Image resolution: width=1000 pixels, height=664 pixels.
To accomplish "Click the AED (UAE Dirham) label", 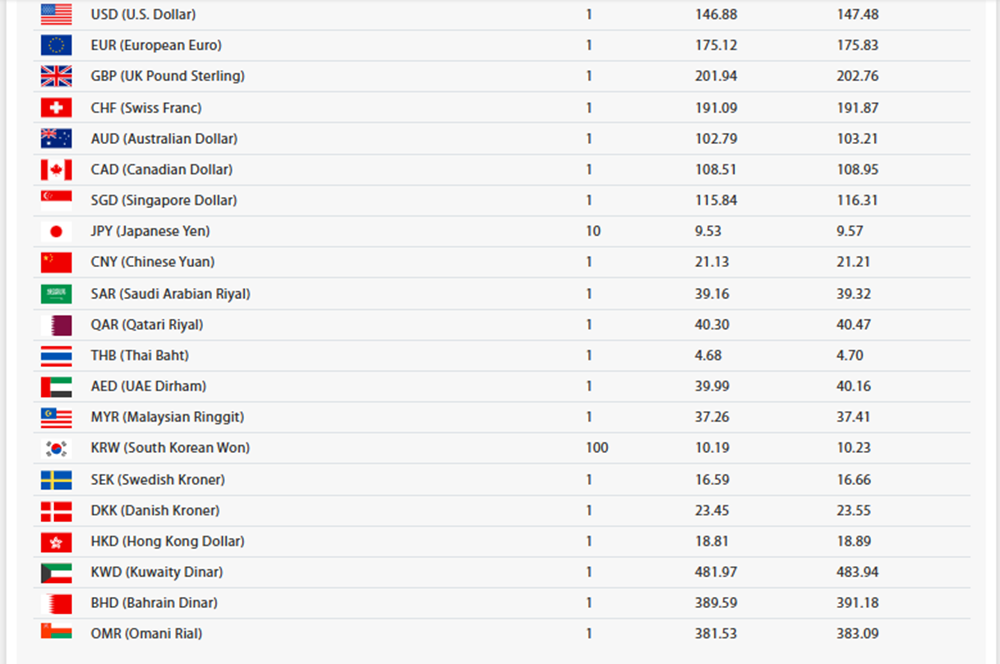I will 149,387.
